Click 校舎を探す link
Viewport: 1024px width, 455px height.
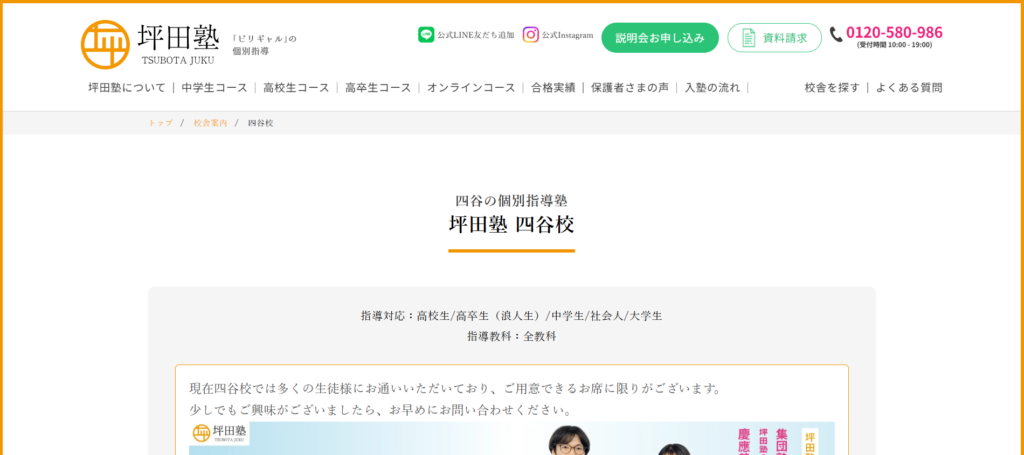tap(832, 87)
